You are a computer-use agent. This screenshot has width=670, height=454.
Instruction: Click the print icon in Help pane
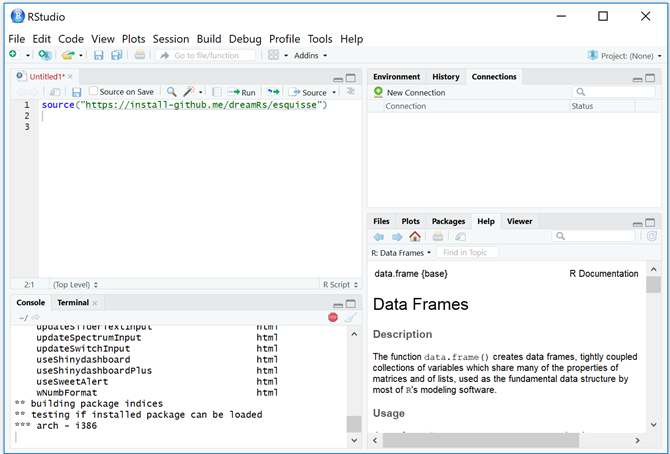point(438,236)
